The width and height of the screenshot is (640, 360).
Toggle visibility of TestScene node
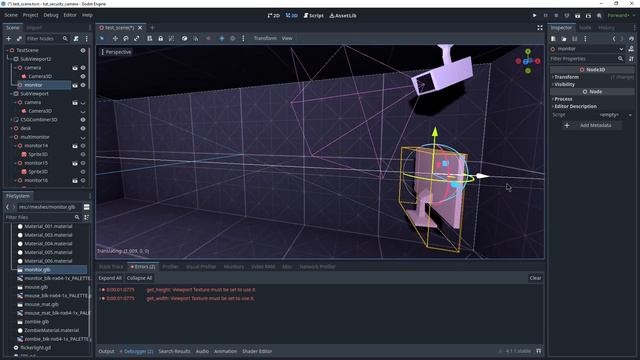83,50
